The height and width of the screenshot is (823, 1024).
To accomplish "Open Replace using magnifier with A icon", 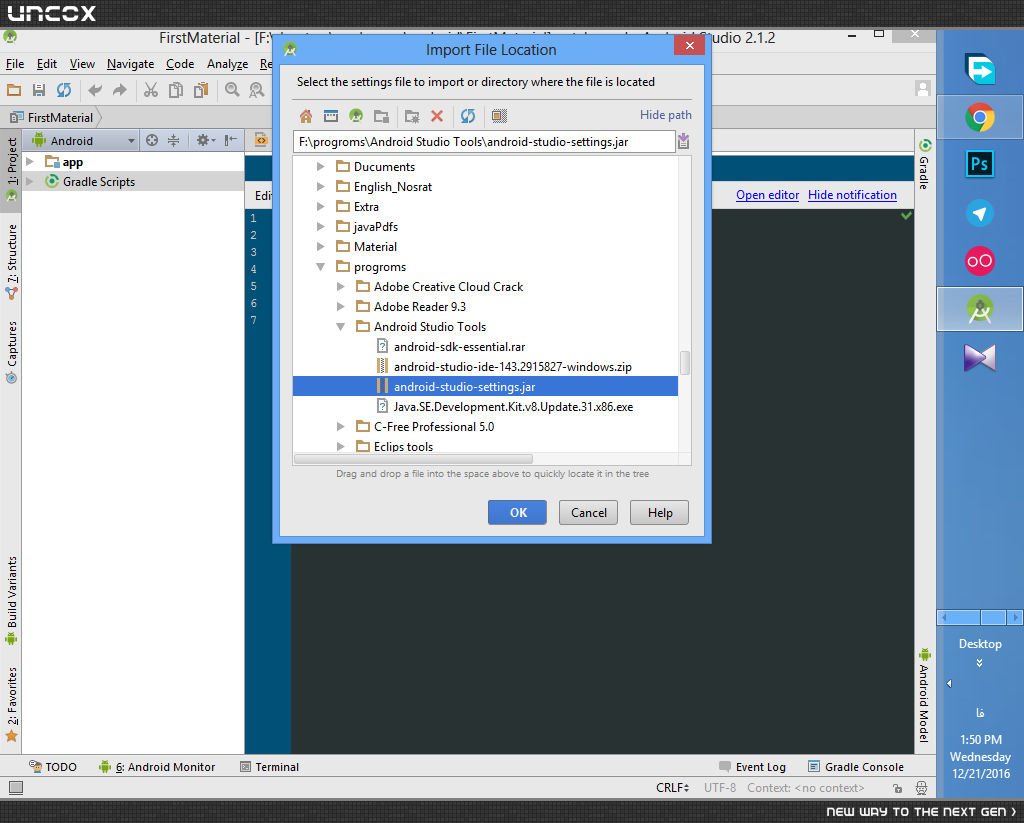I will 257,90.
